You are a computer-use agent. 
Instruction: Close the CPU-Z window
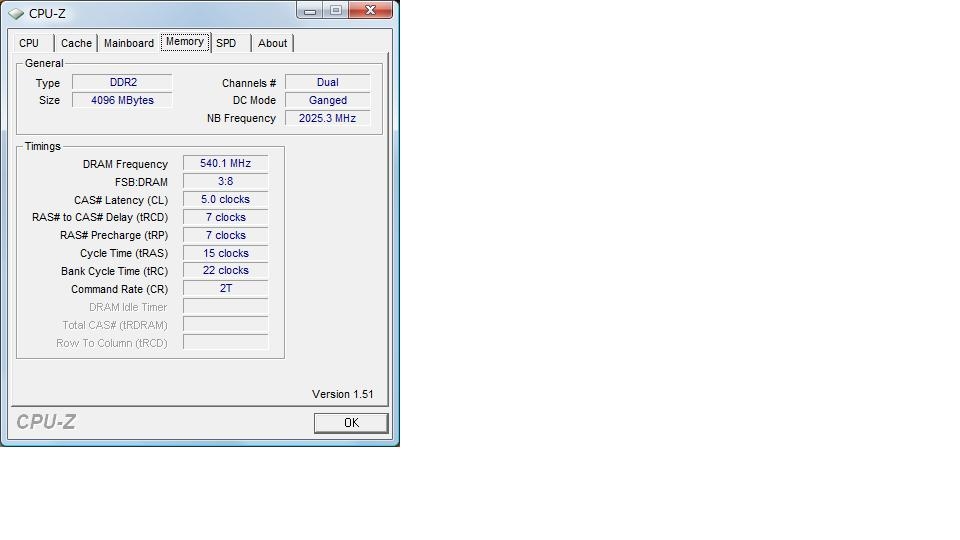coord(370,10)
